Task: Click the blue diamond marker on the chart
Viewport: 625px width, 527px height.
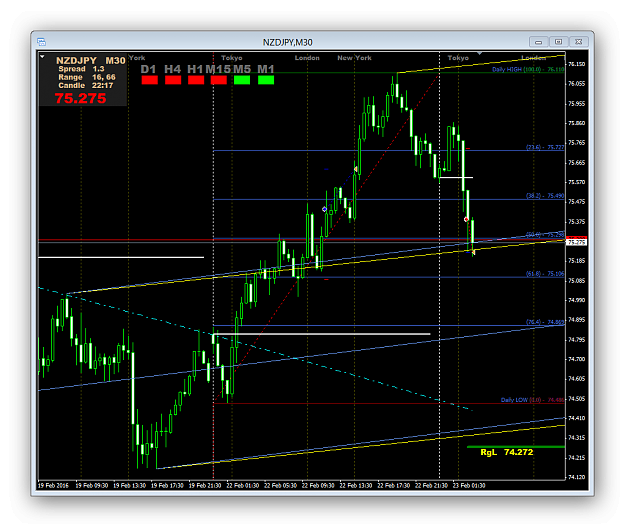Action: coord(324,209)
